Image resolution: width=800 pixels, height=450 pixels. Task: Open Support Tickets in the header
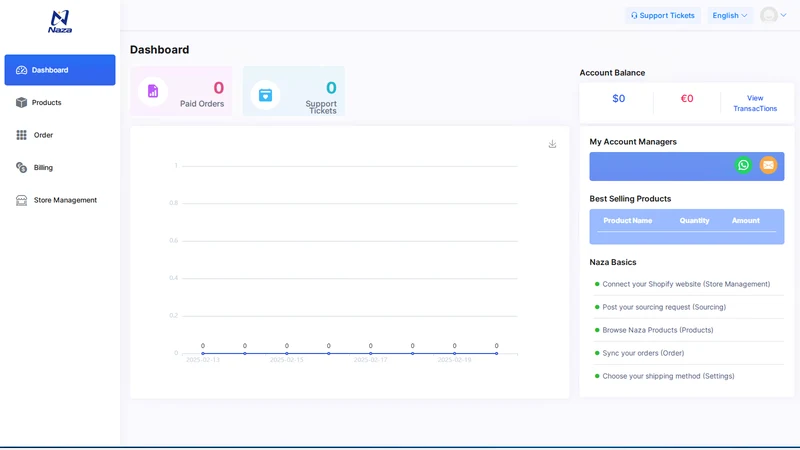tap(663, 15)
